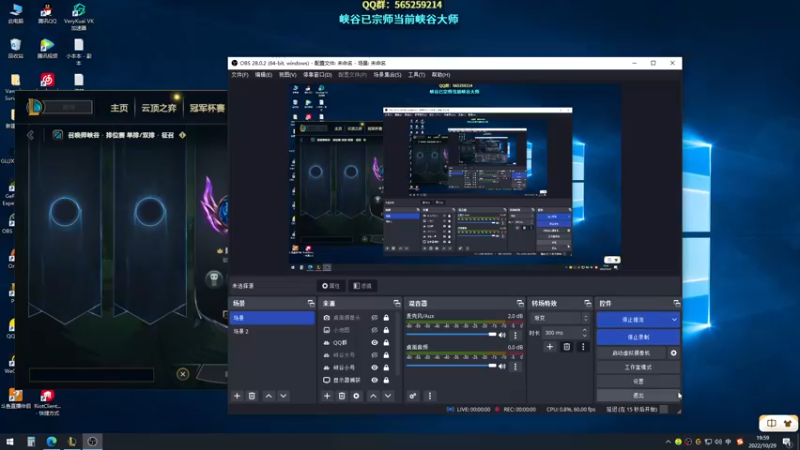Viewport: 800px width, 450px height.
Task: Click the back arrow in League client
Action: (31, 135)
